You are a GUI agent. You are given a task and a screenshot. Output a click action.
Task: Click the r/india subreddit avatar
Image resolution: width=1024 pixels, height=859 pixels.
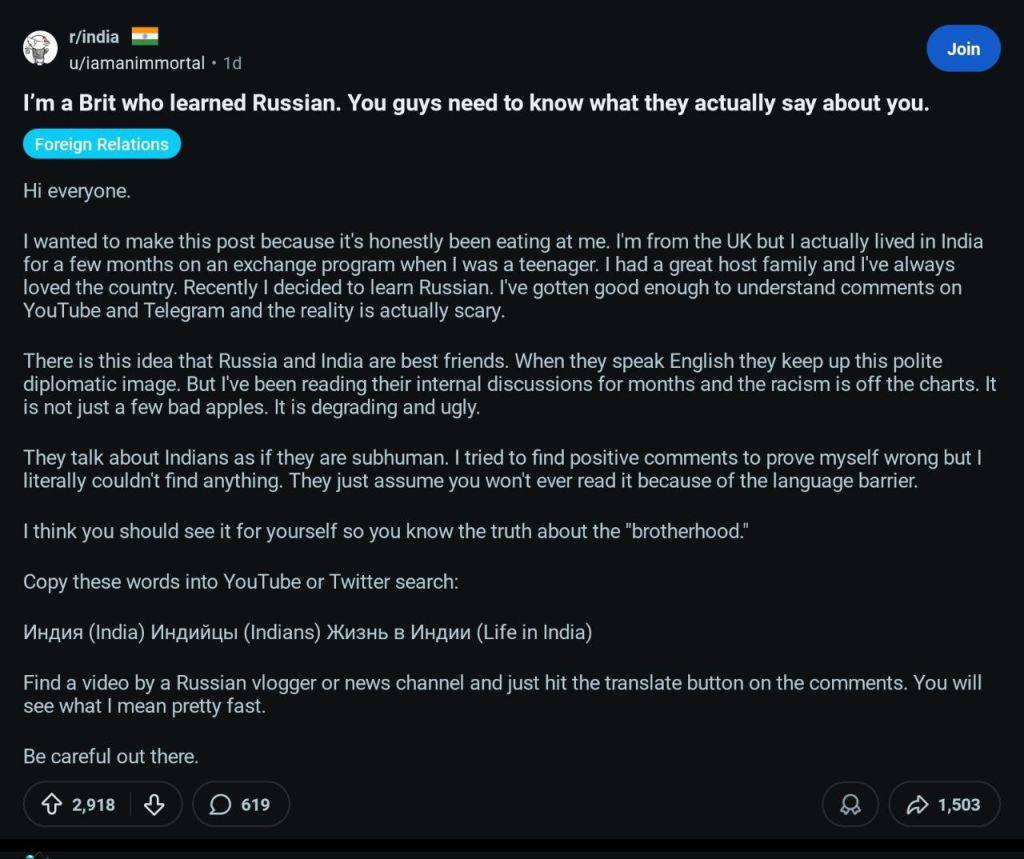click(40, 48)
